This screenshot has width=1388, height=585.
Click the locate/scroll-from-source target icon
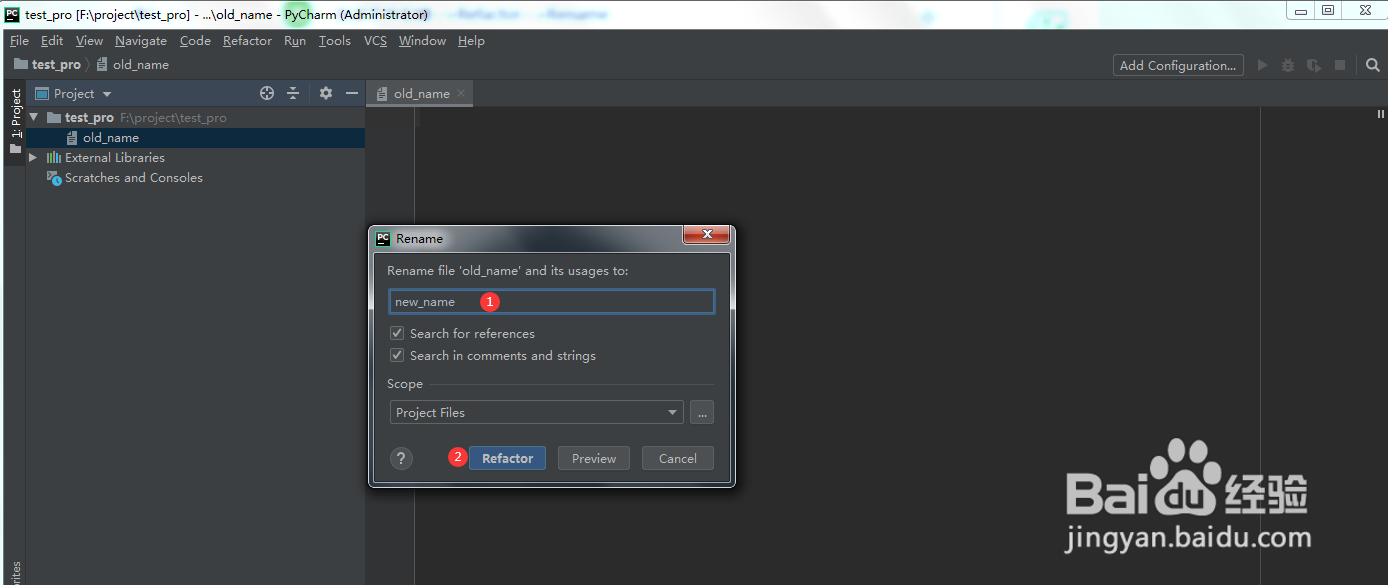coord(267,93)
